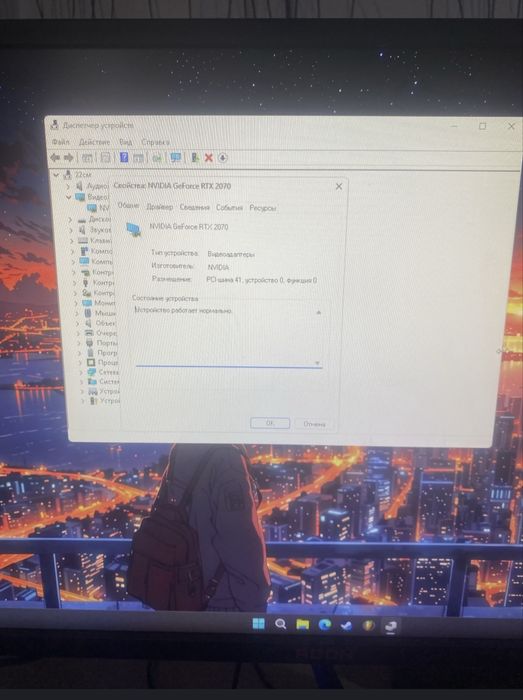Image resolution: width=523 pixels, height=700 pixels.
Task: Click the Видеоадаптеры device type value
Action: click(231, 254)
